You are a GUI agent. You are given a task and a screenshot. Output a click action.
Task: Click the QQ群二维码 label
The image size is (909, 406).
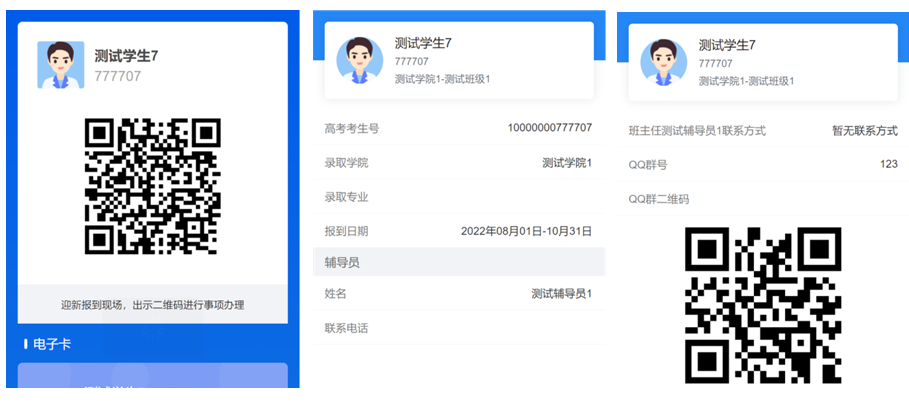pyautogui.click(x=658, y=199)
